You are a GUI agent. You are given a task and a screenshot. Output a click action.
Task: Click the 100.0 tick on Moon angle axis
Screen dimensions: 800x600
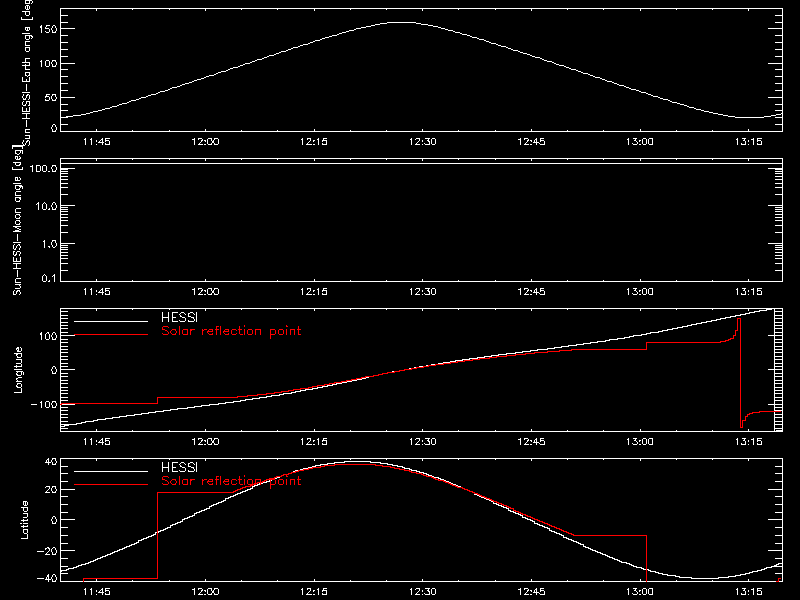coord(43,168)
